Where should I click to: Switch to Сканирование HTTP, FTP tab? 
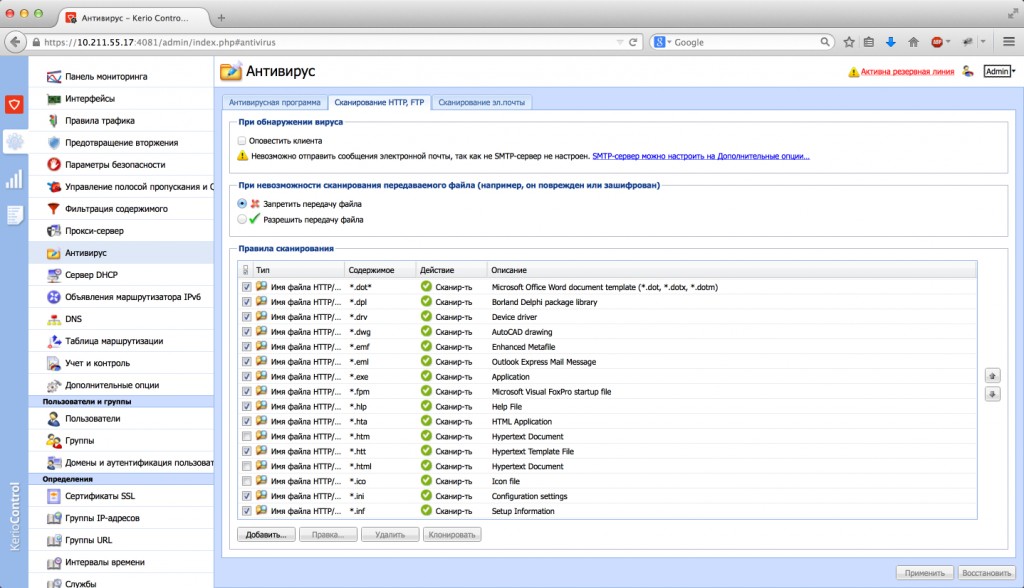(379, 103)
